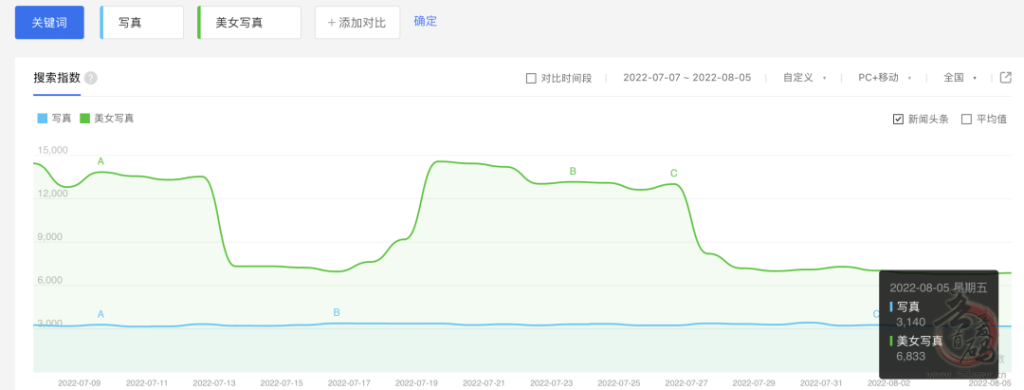Screen dimensions: 1024x390
Task: Toggle the blue 写真 legend square
Action: (x=42, y=119)
